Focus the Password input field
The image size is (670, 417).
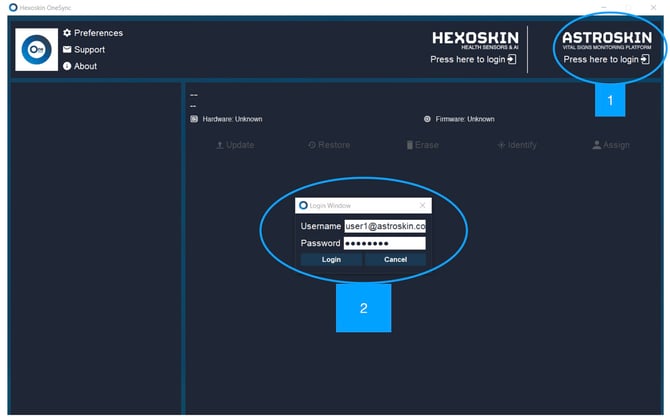[384, 243]
